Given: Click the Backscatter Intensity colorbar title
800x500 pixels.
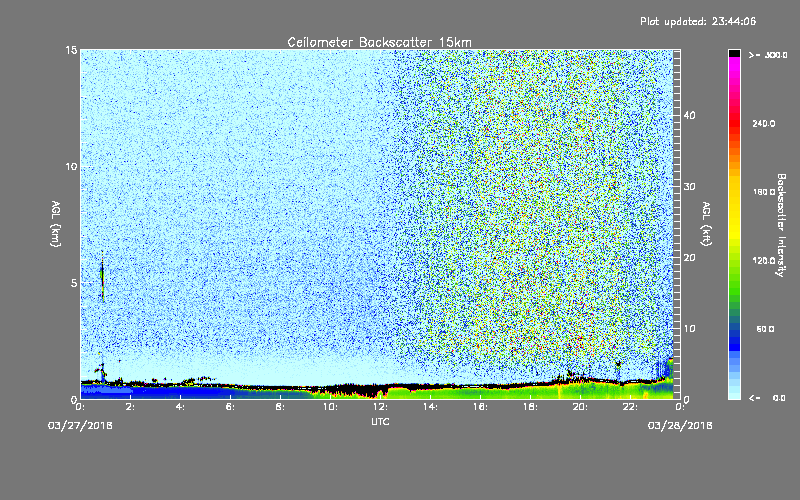Looking at the screenshot, I should (780, 225).
